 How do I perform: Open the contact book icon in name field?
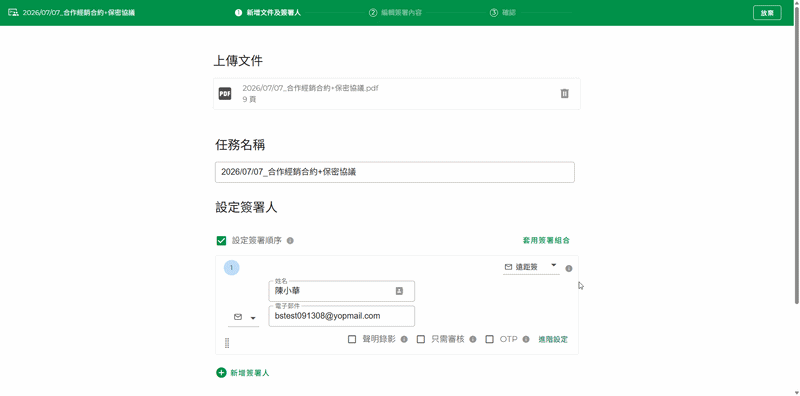pos(399,291)
